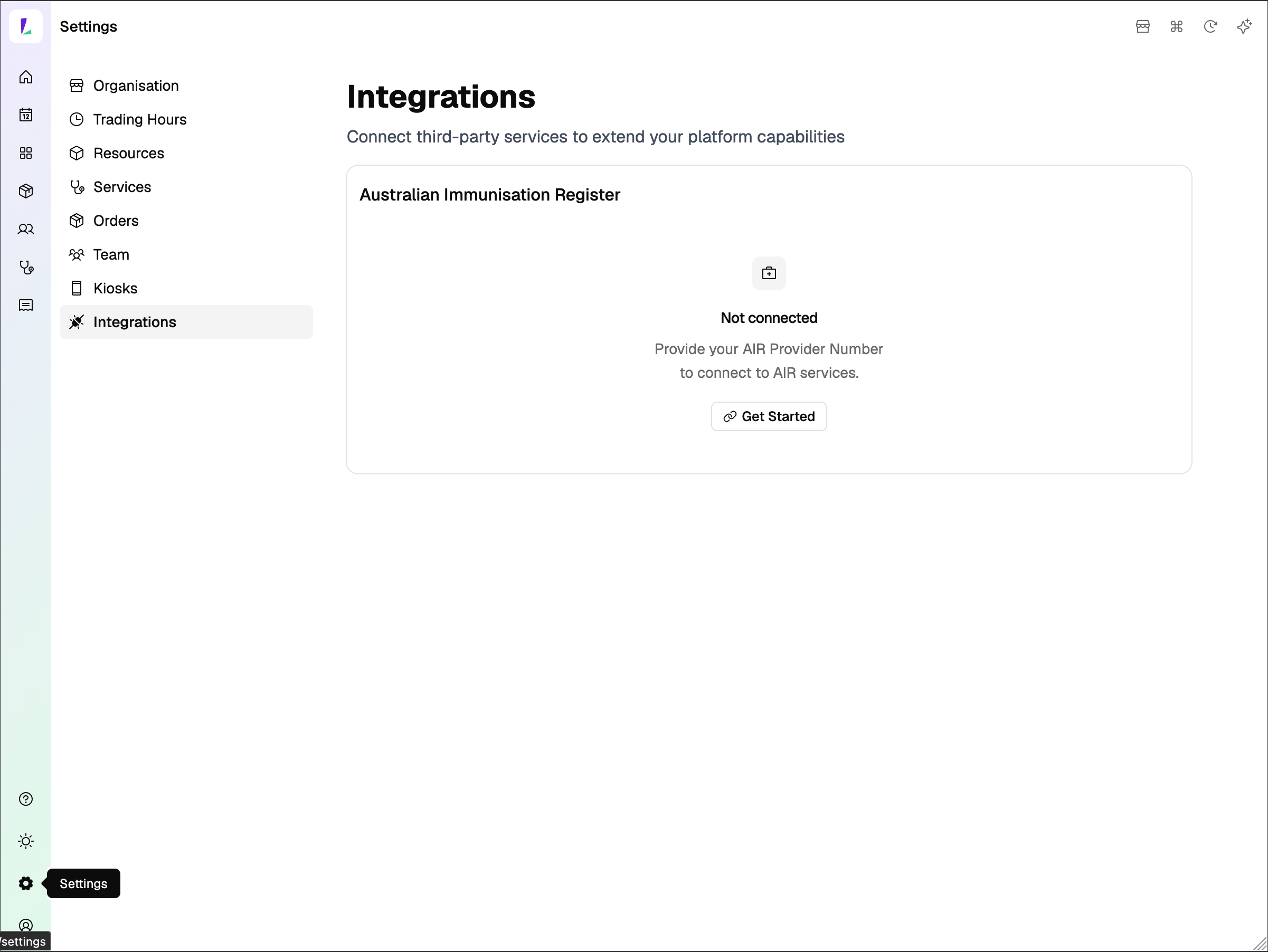The image size is (1268, 952).
Task: Open the messages icon in left sidebar
Action: (26, 306)
